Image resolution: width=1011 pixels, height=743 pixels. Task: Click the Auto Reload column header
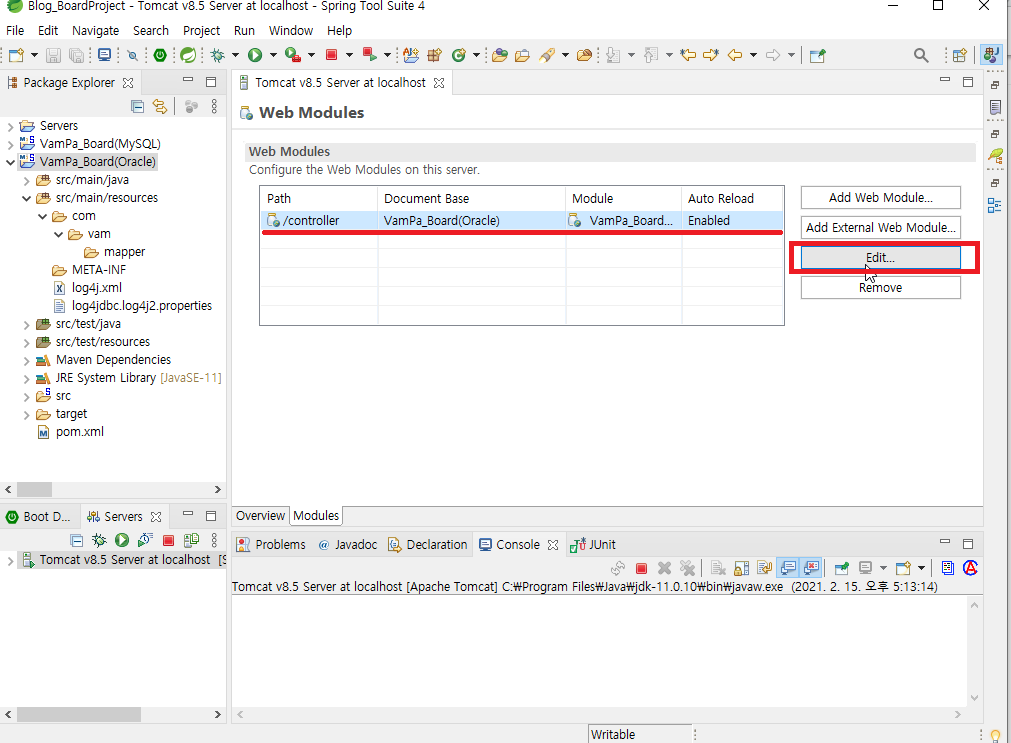coord(732,199)
